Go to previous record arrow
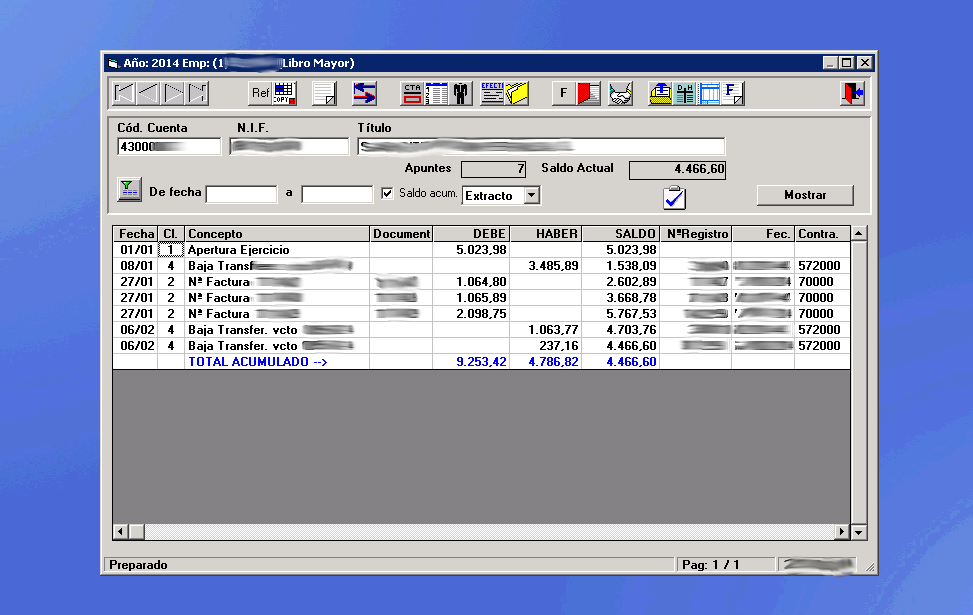The image size is (973, 615). 148,93
